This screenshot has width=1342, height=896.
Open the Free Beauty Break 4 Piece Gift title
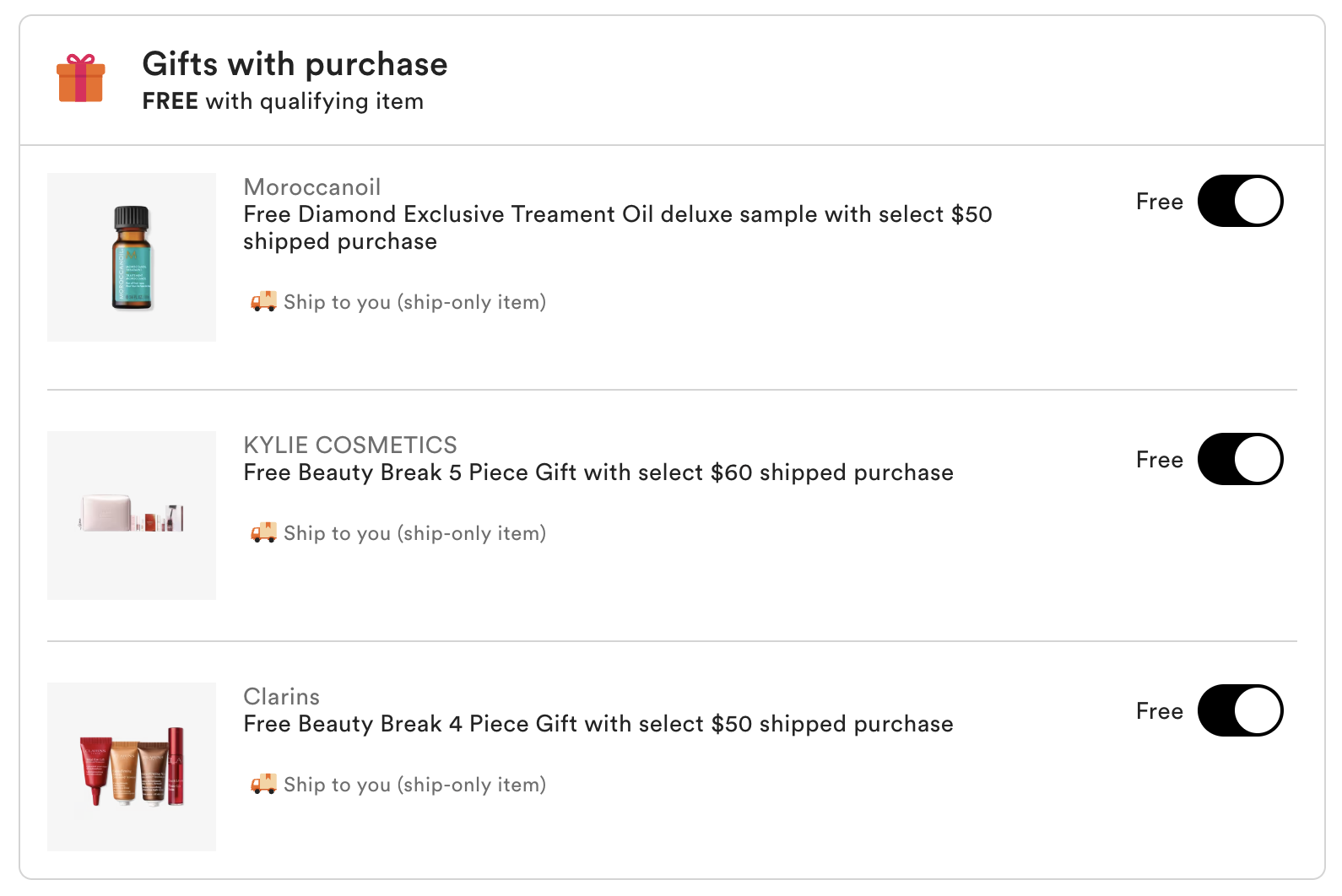598,724
